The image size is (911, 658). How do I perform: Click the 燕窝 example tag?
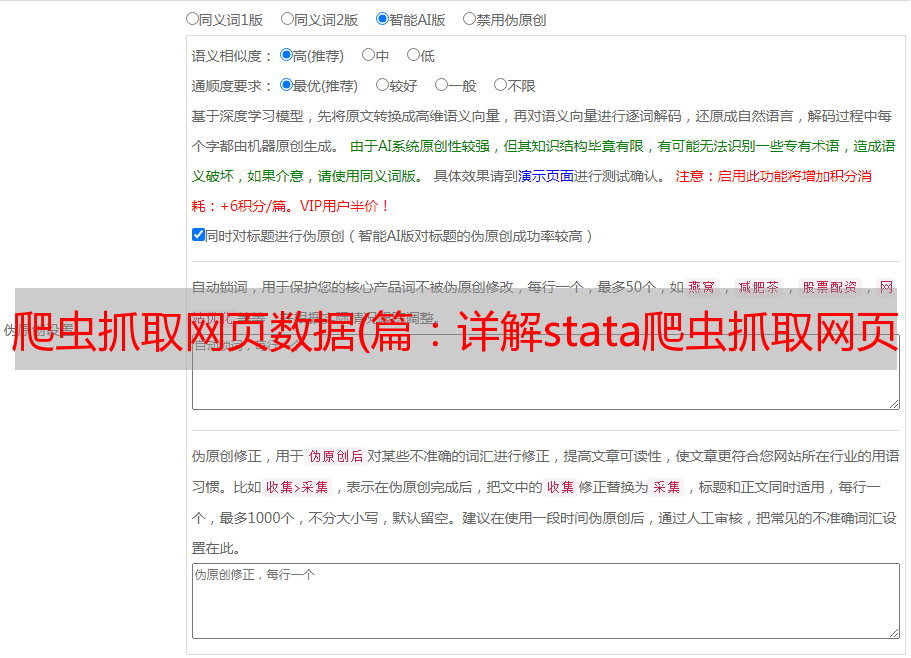[x=701, y=287]
